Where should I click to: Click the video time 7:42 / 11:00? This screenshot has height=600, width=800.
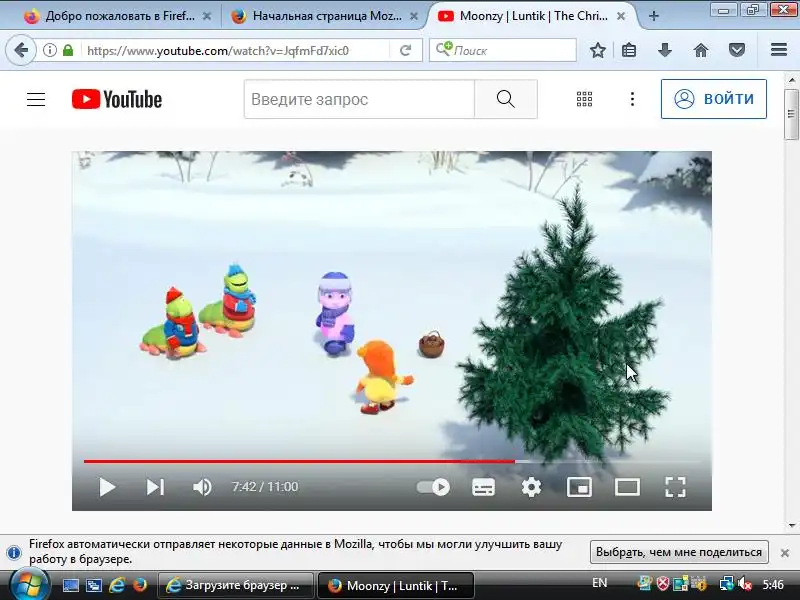[265, 487]
